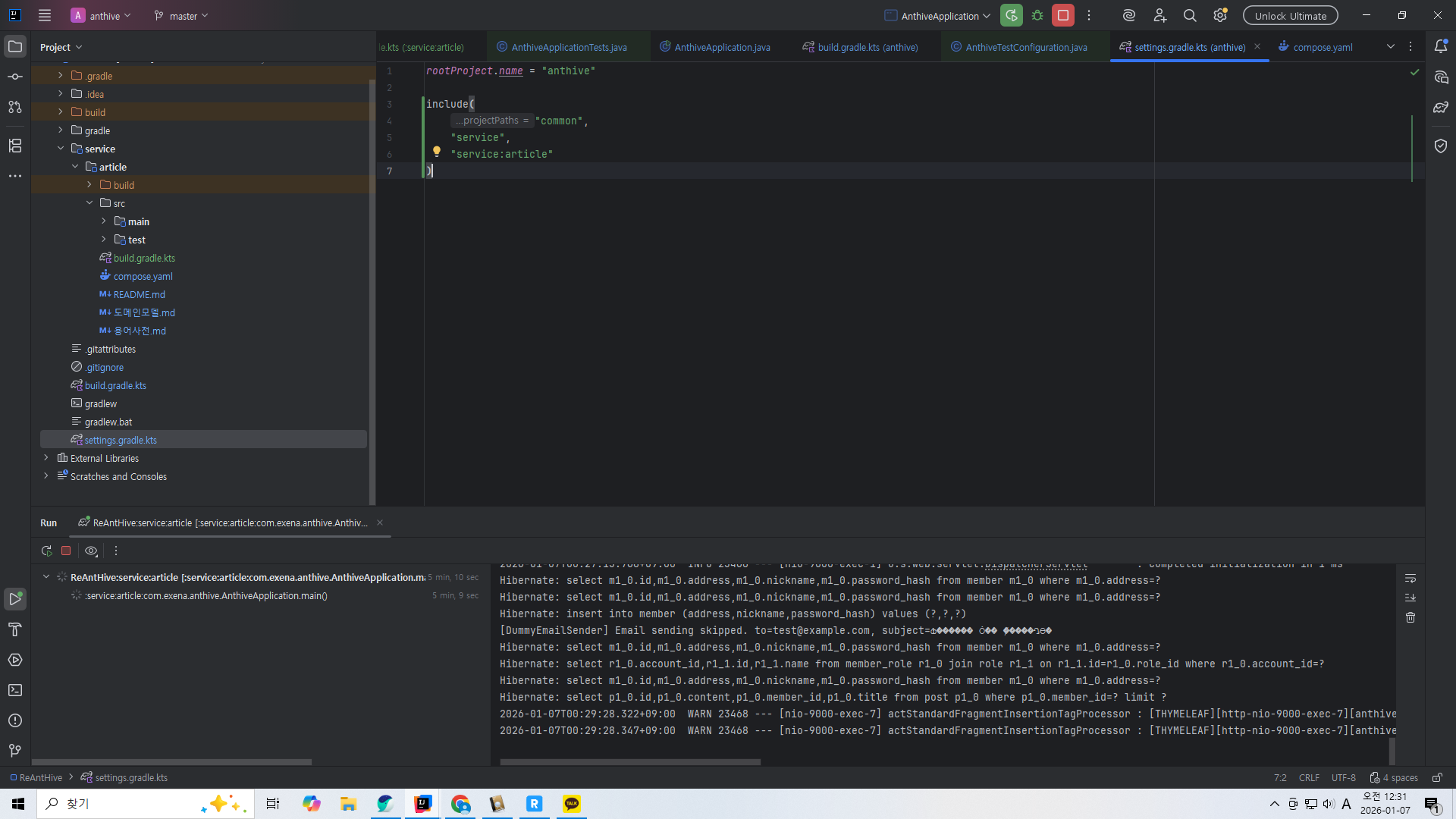Open the Notifications bell icon

click(1441, 46)
